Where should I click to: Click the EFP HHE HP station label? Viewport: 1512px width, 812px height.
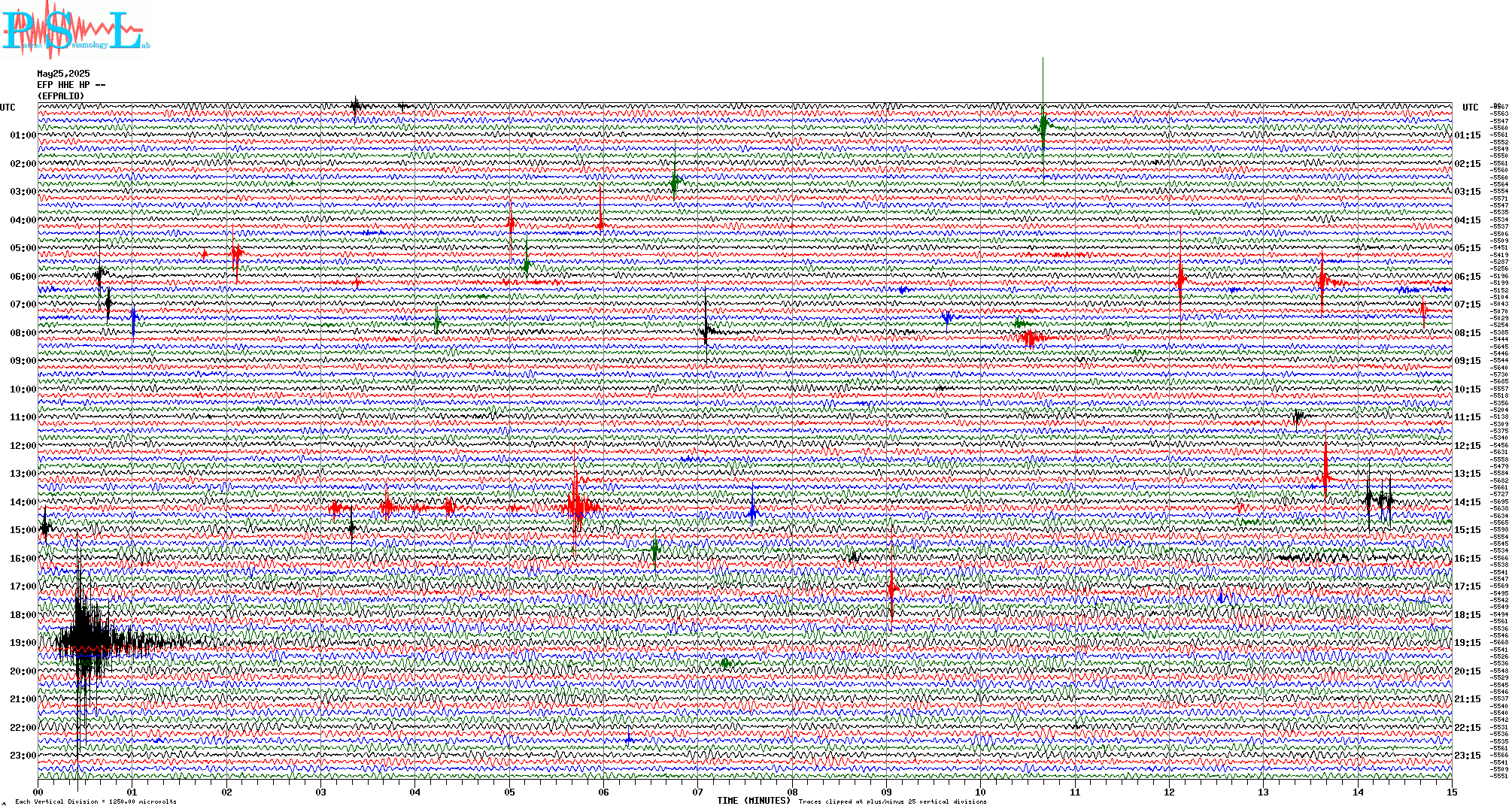[x=71, y=85]
